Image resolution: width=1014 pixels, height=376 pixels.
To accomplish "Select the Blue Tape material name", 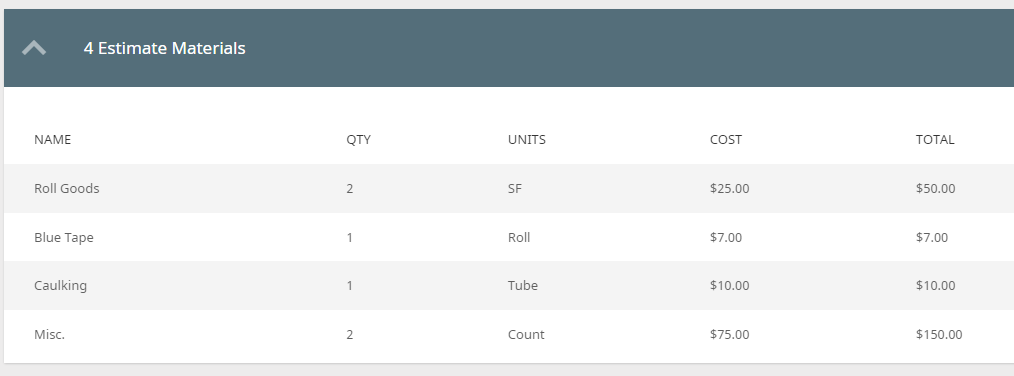I will tap(63, 238).
